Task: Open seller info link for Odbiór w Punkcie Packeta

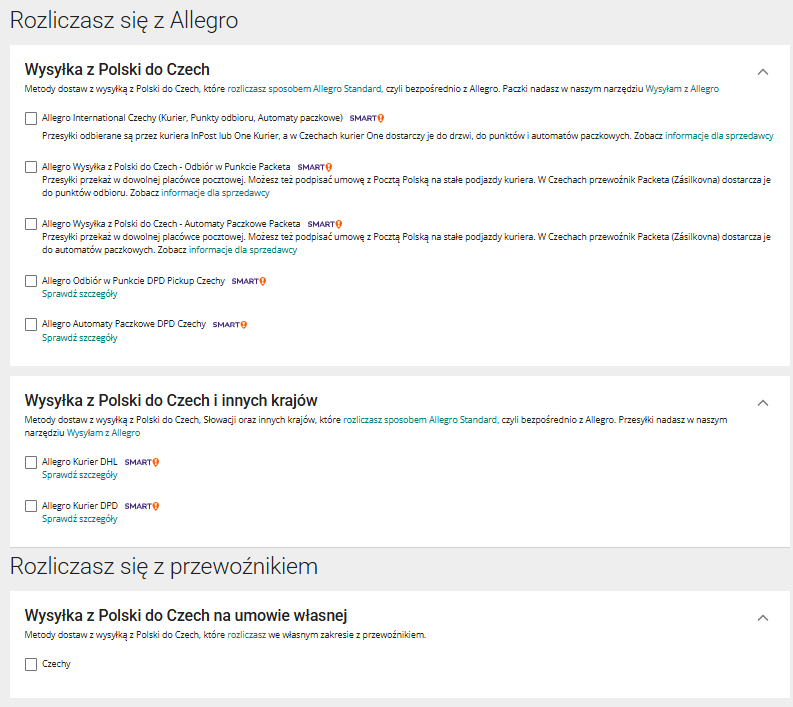Action: tap(215, 193)
